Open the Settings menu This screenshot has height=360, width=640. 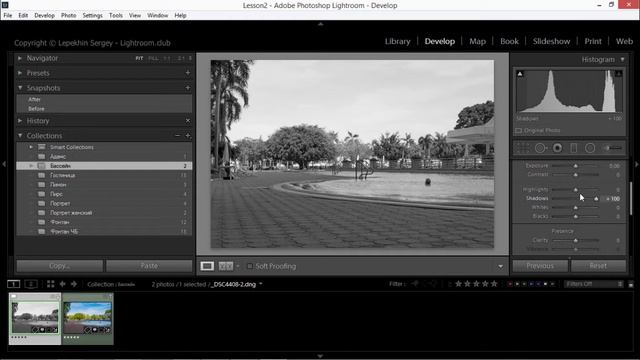click(x=93, y=16)
